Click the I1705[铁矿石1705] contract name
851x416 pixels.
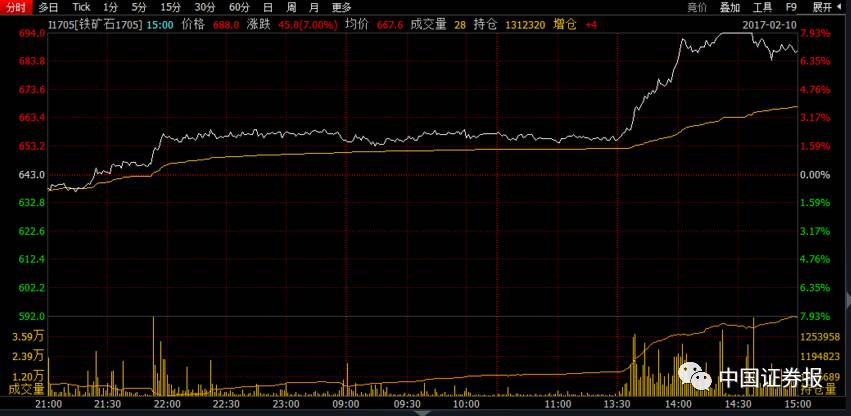click(x=94, y=24)
